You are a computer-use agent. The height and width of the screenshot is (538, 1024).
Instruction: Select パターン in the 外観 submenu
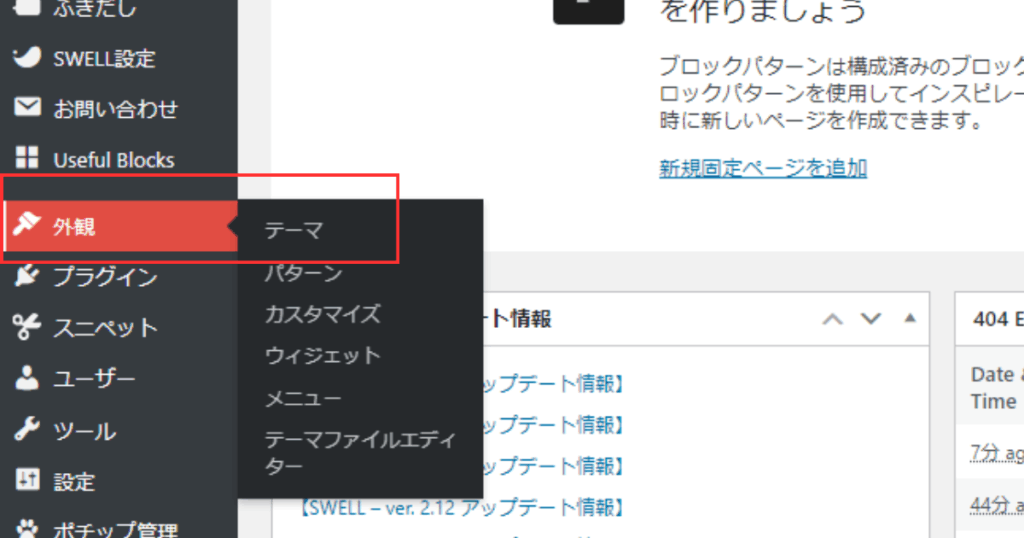[304, 273]
